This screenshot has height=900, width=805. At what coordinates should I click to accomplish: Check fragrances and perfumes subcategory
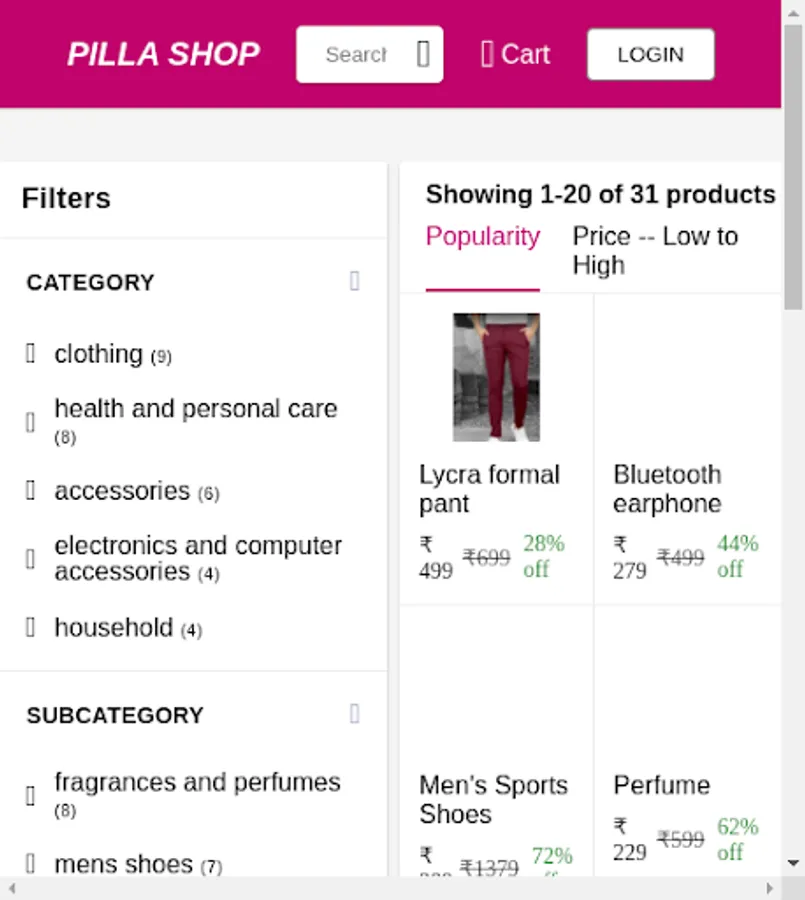click(31, 795)
